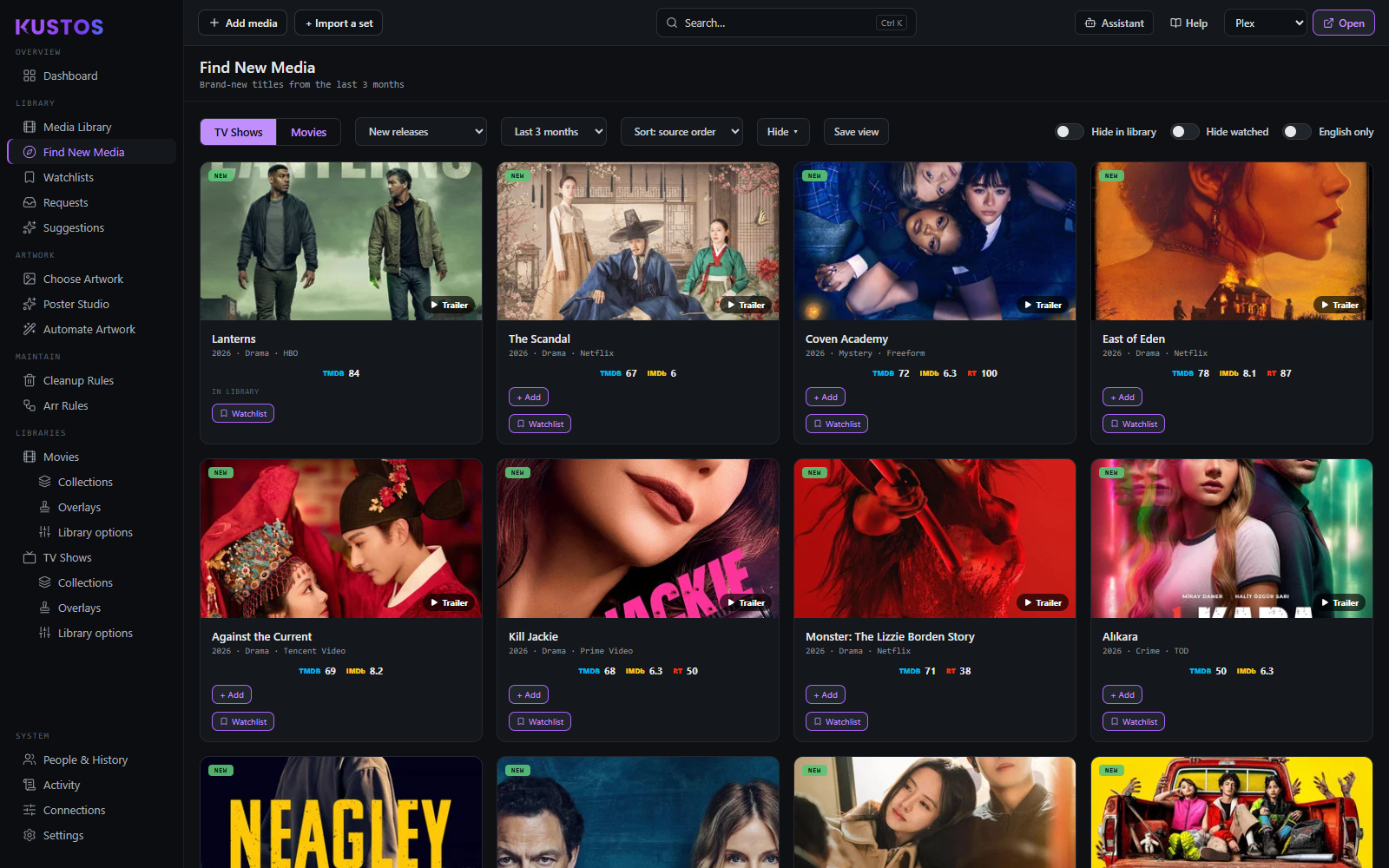Image resolution: width=1389 pixels, height=868 pixels.
Task: Open Sort: source order dropdown
Action: coord(681,131)
